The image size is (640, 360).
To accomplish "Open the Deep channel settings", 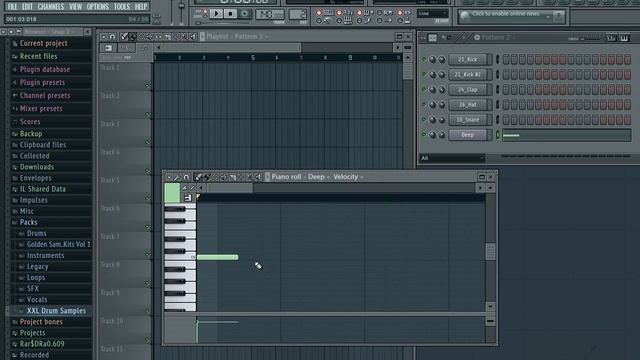I will (468, 135).
